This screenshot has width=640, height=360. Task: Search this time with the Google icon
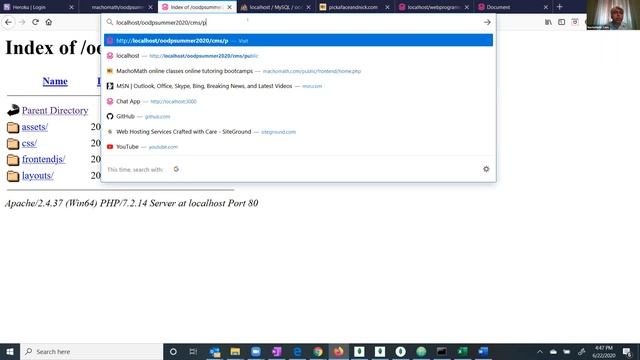coord(176,169)
